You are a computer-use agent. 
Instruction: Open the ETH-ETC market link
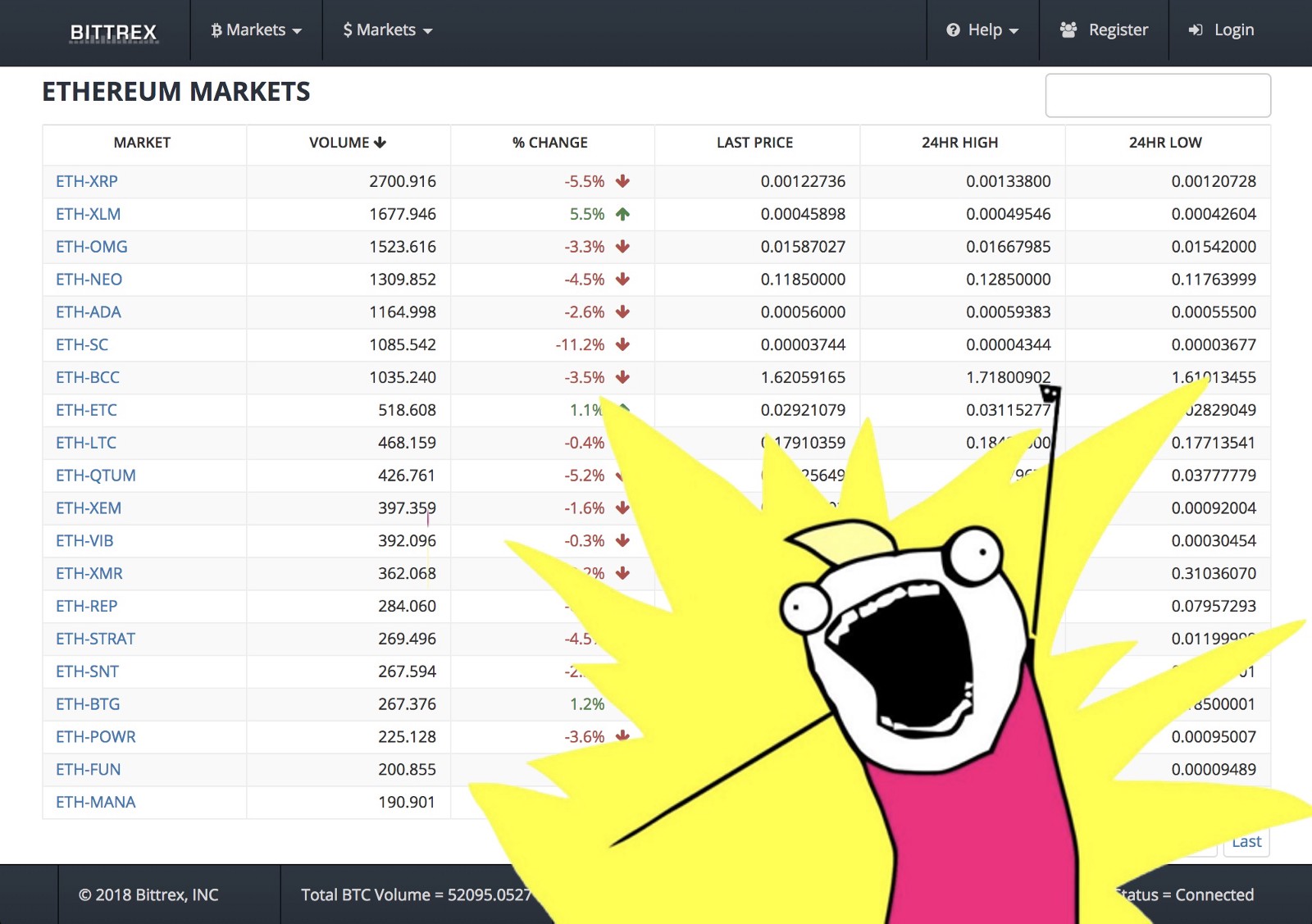click(87, 410)
